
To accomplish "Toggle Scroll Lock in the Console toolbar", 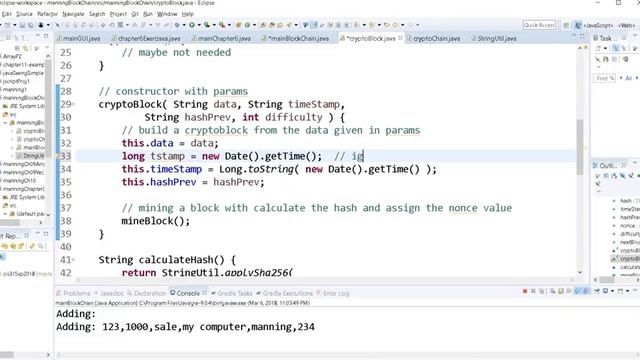I will click(561, 291).
